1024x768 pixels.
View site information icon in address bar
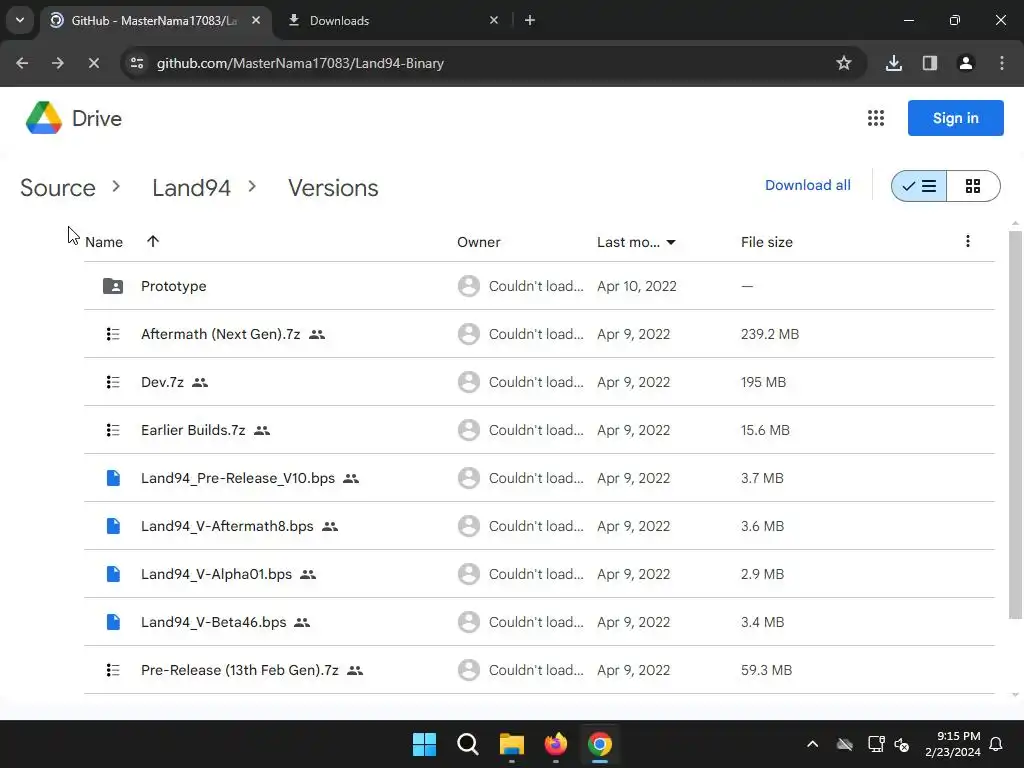137,63
